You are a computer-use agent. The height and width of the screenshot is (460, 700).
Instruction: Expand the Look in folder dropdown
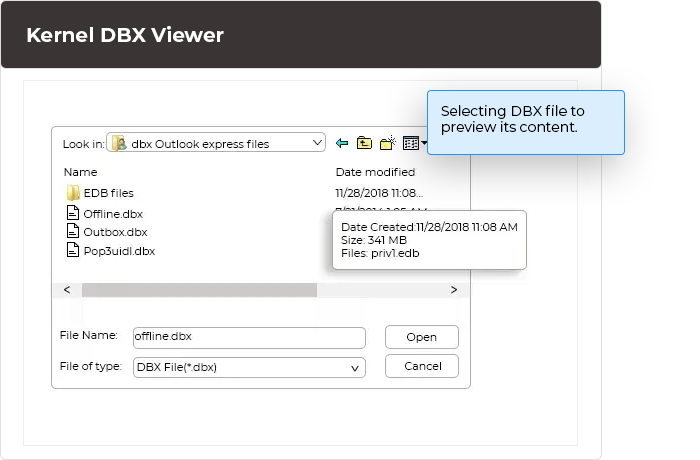pyautogui.click(x=317, y=143)
